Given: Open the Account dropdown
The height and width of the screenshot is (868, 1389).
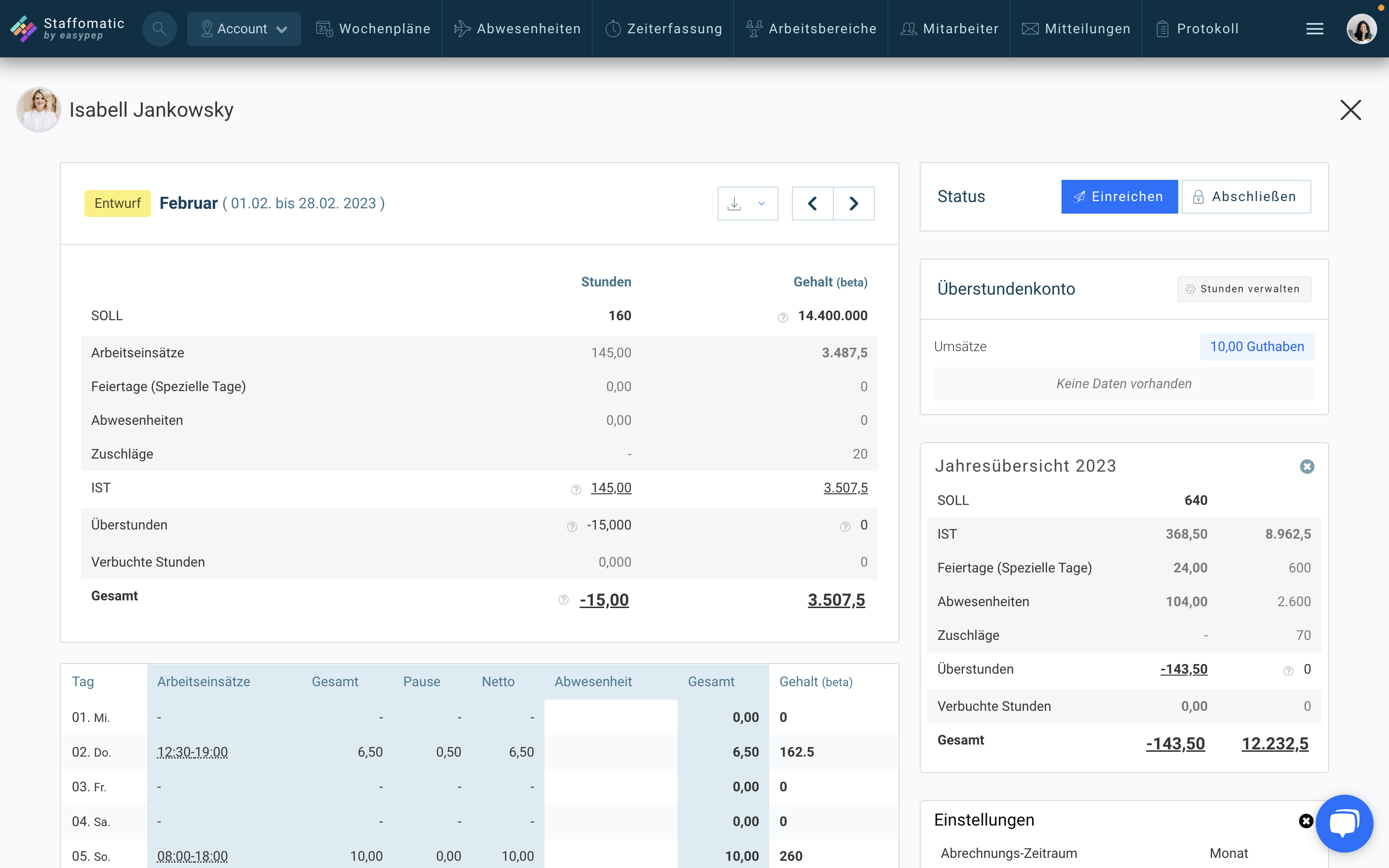Looking at the screenshot, I should tap(244, 29).
